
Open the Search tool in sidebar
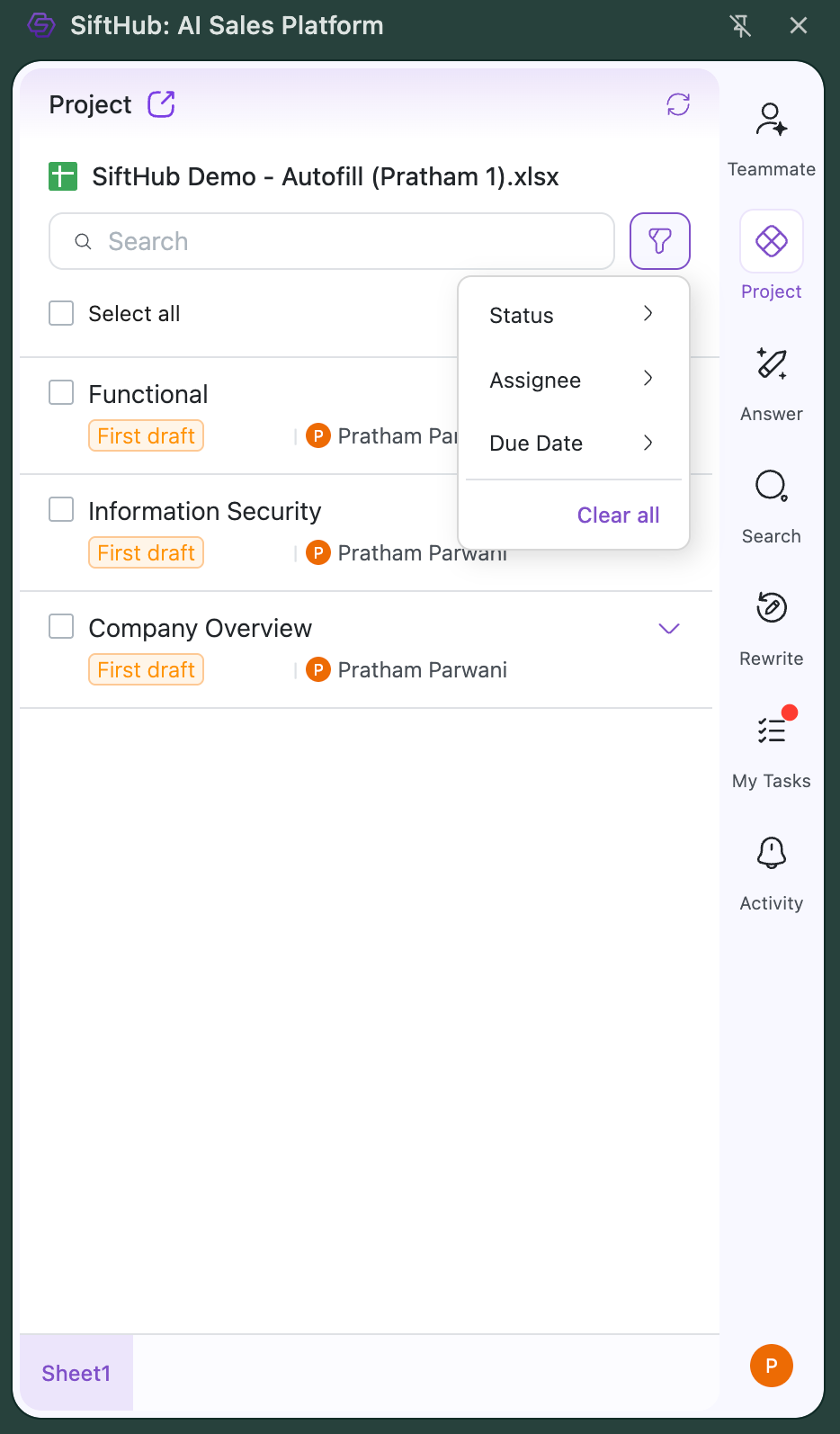(x=771, y=488)
